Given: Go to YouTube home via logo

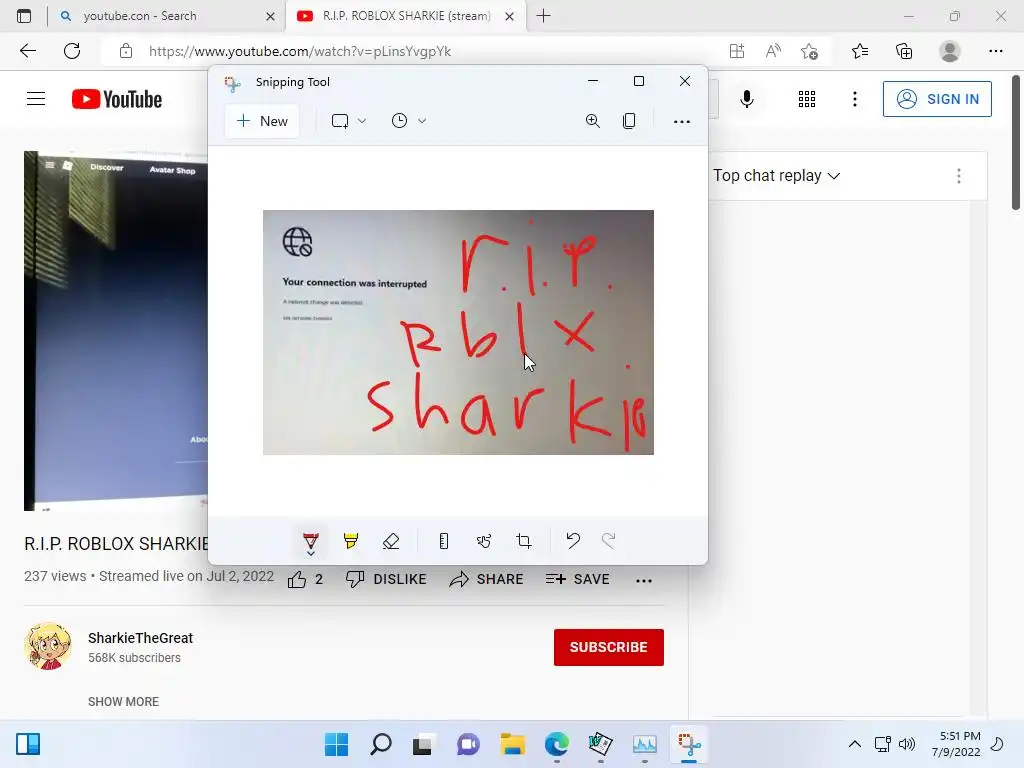Looking at the screenshot, I should (x=117, y=99).
